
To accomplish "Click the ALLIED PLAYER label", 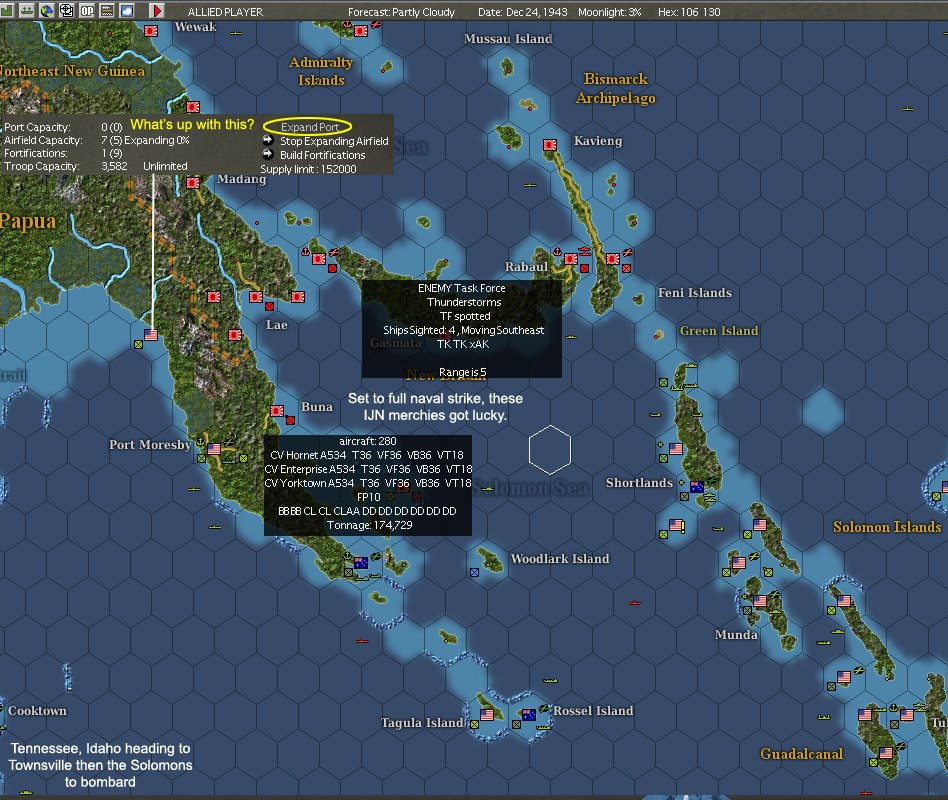I will pyautogui.click(x=226, y=12).
